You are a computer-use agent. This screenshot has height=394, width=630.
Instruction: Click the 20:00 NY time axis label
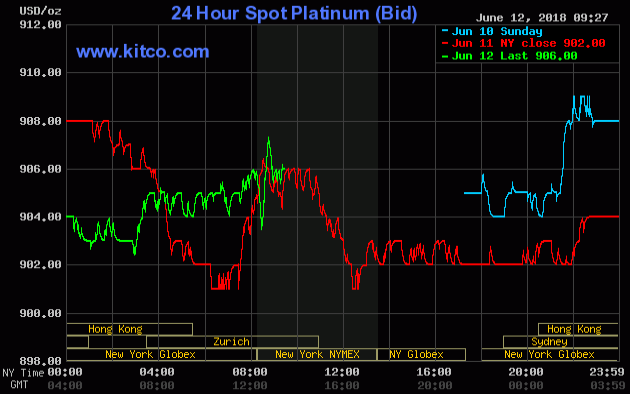(x=526, y=372)
